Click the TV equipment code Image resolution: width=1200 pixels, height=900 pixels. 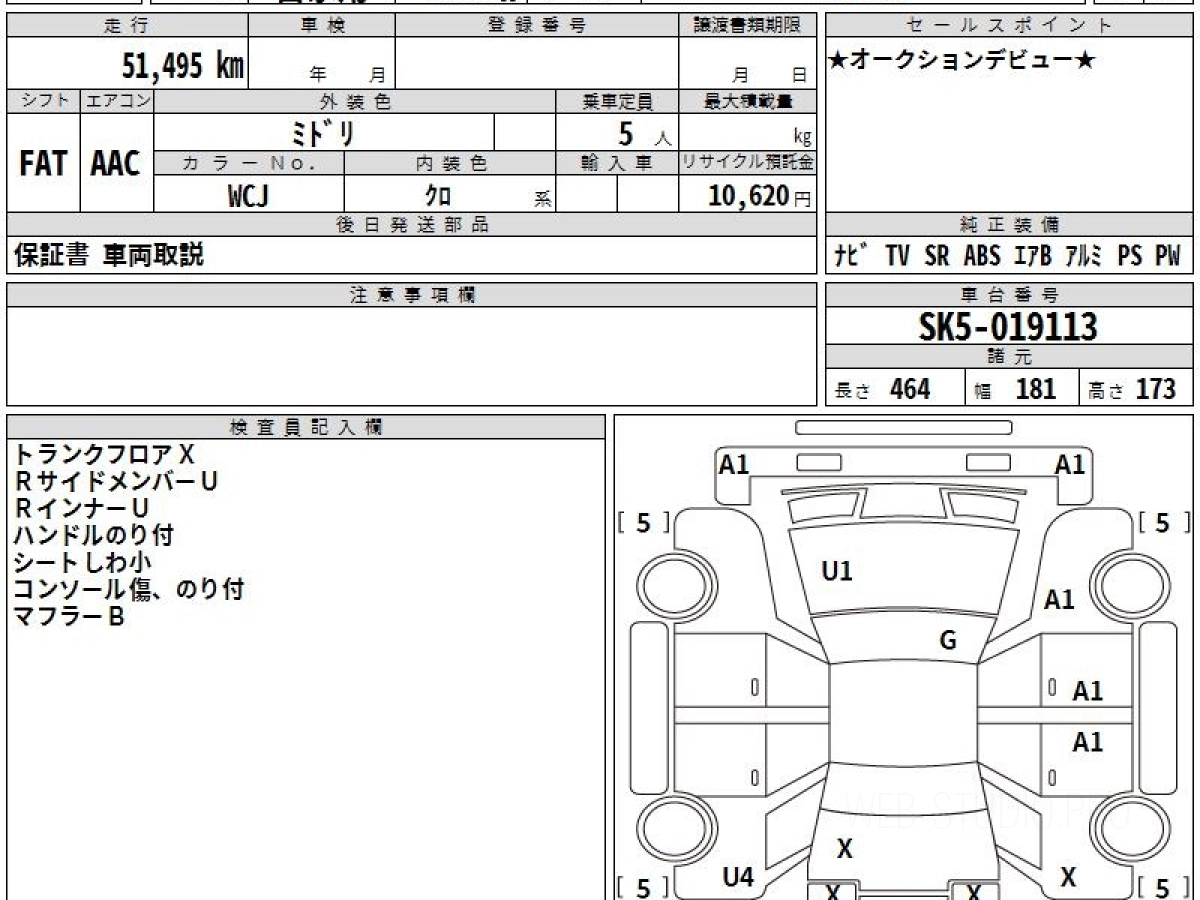point(897,256)
